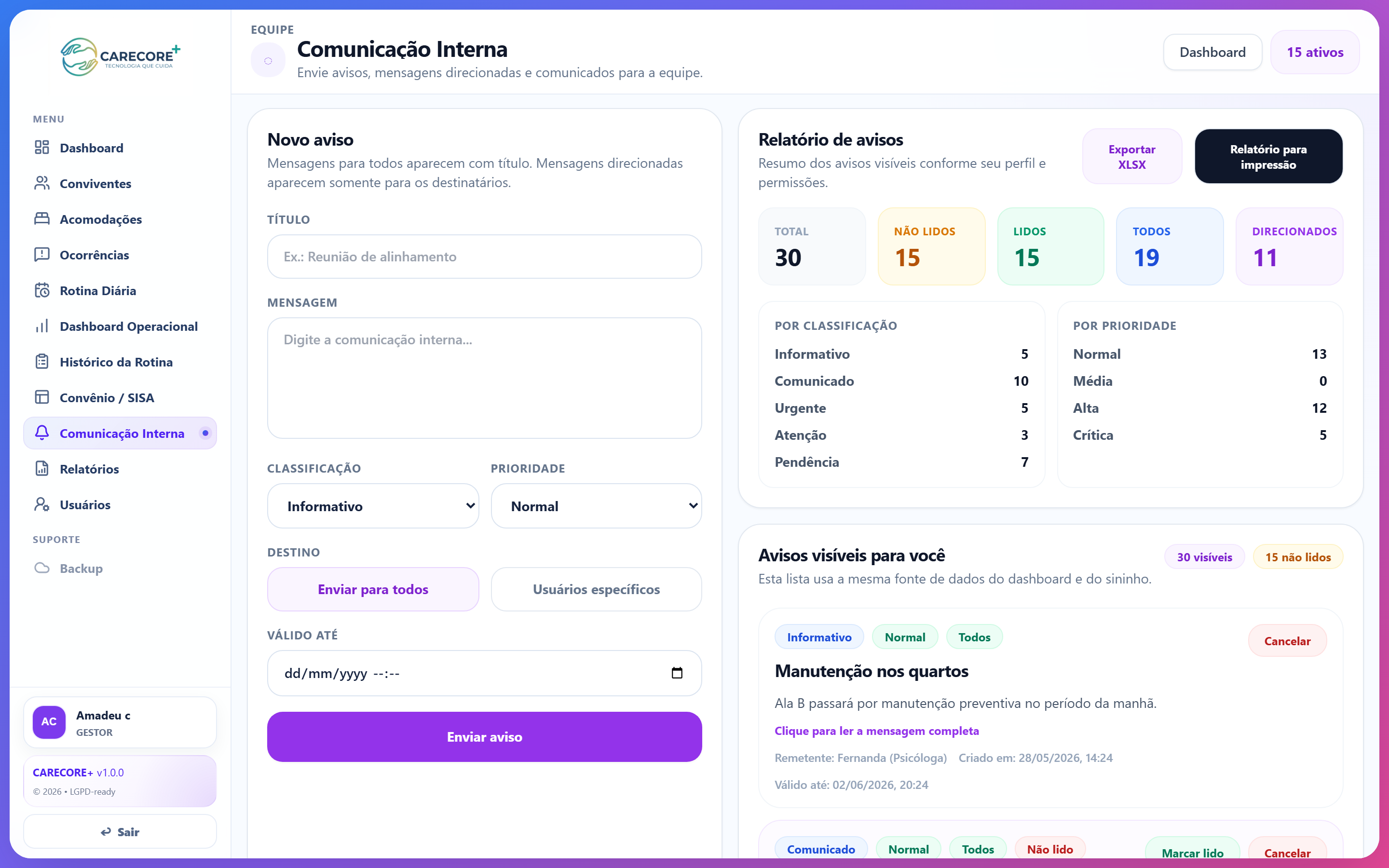The width and height of the screenshot is (1389, 868).
Task: Click the Atenção row showing 3
Action: [901, 434]
